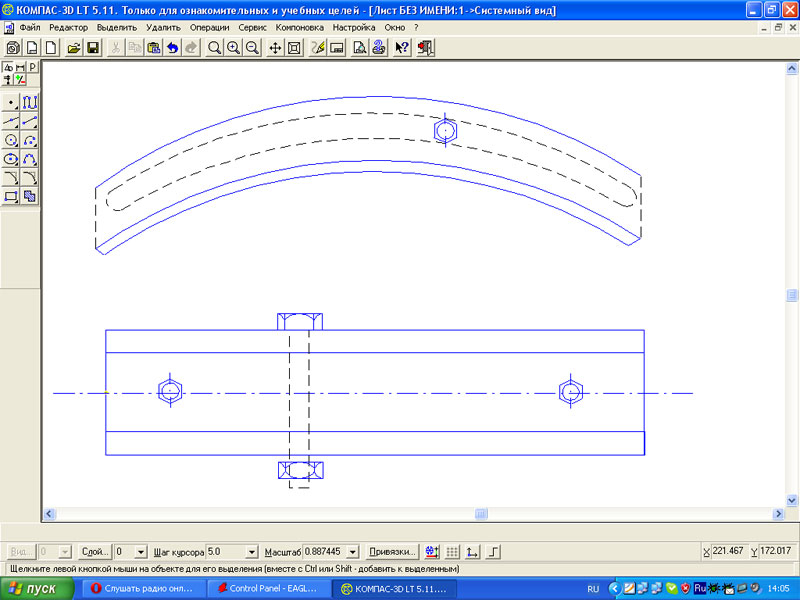Click the Undo arrow icon
The width and height of the screenshot is (800, 600).
click(x=173, y=48)
